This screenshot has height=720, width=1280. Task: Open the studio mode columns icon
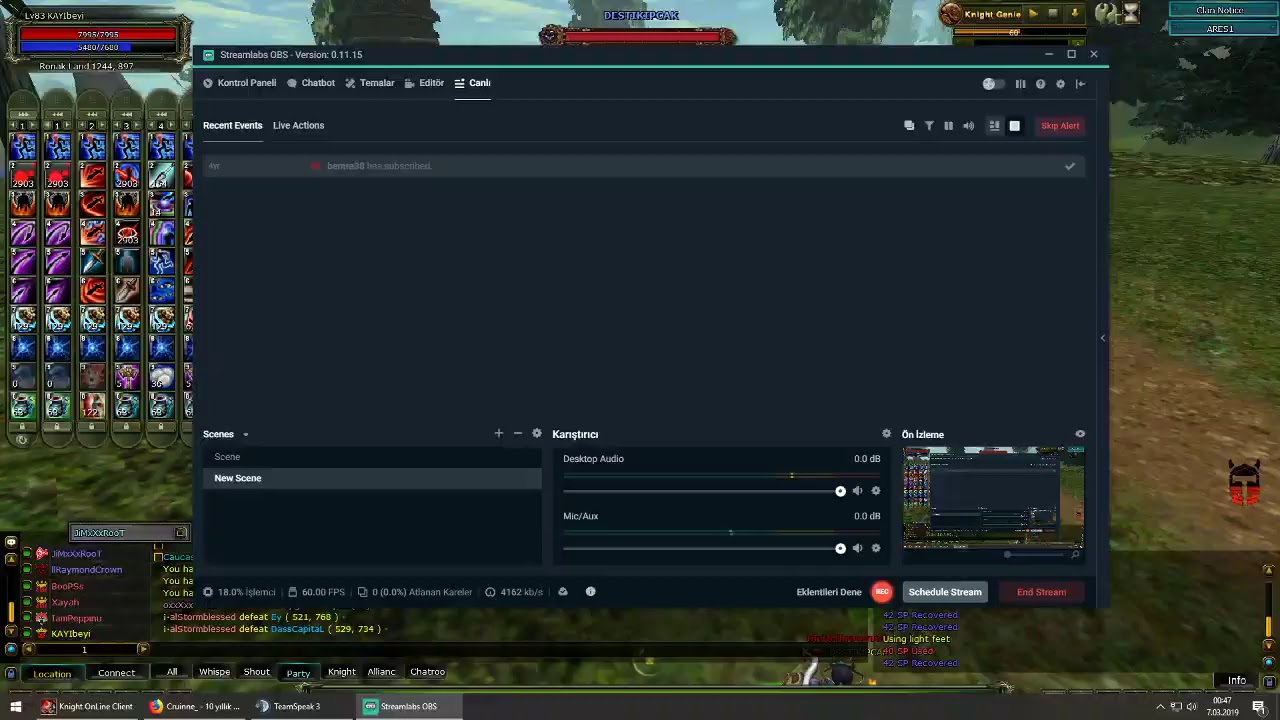[1020, 84]
